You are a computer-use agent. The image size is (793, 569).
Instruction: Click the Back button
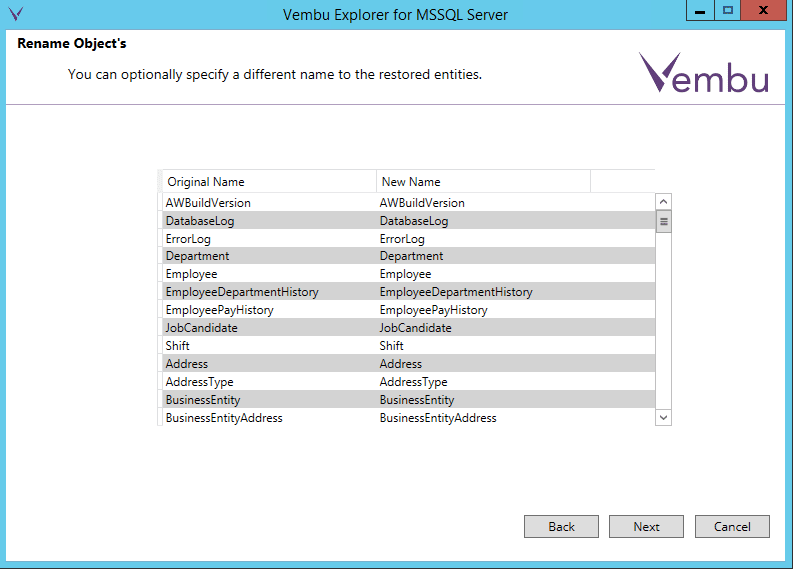561,527
